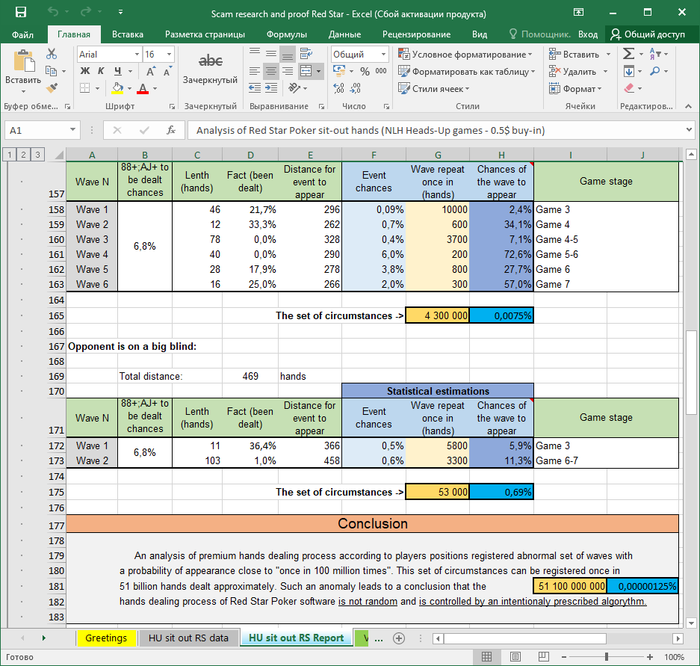Click the merge and center icon
The height and width of the screenshot is (666, 700).
(x=306, y=71)
